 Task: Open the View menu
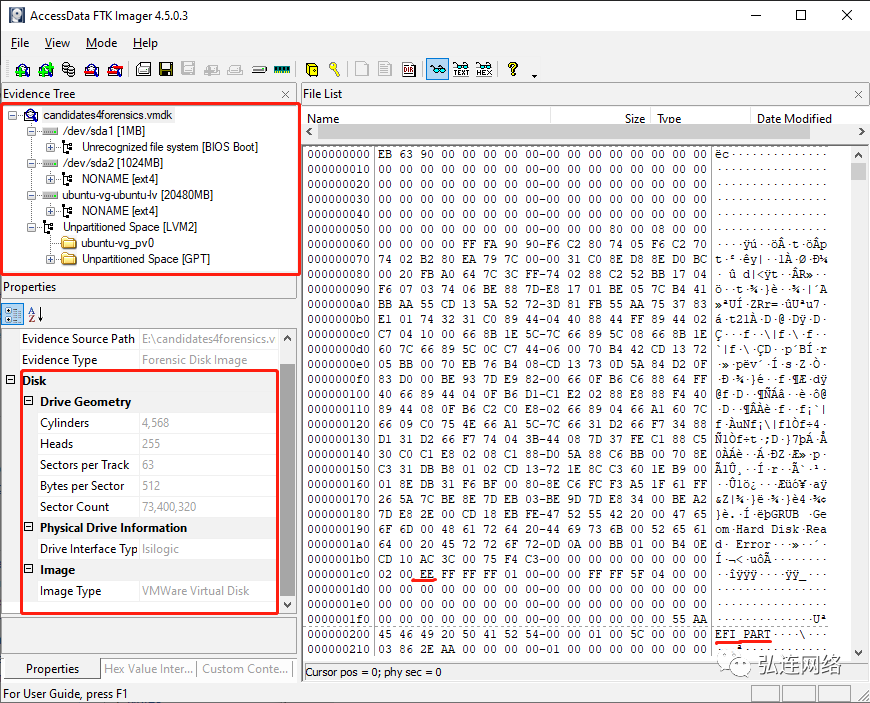pos(57,43)
